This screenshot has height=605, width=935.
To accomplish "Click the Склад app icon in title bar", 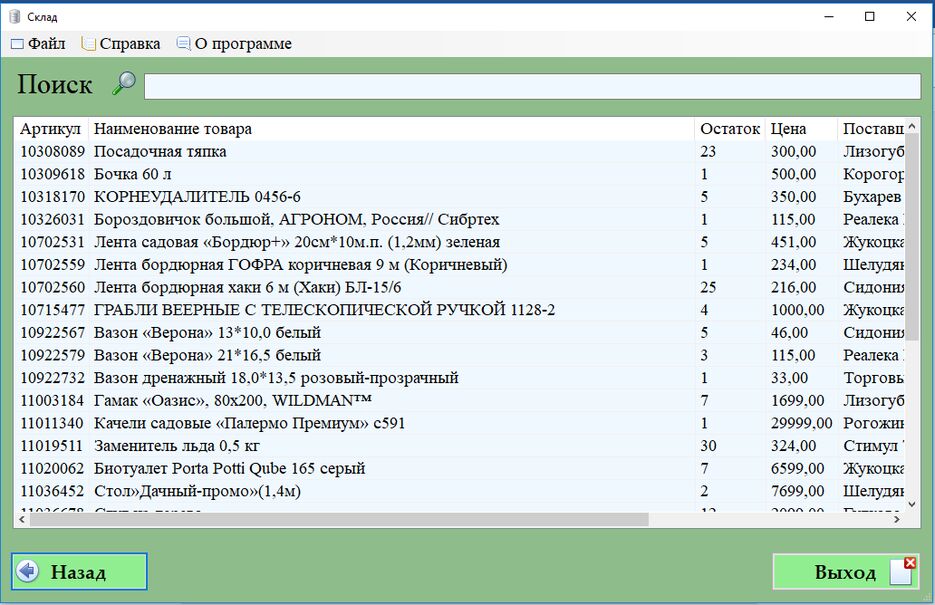I will 16,17.
